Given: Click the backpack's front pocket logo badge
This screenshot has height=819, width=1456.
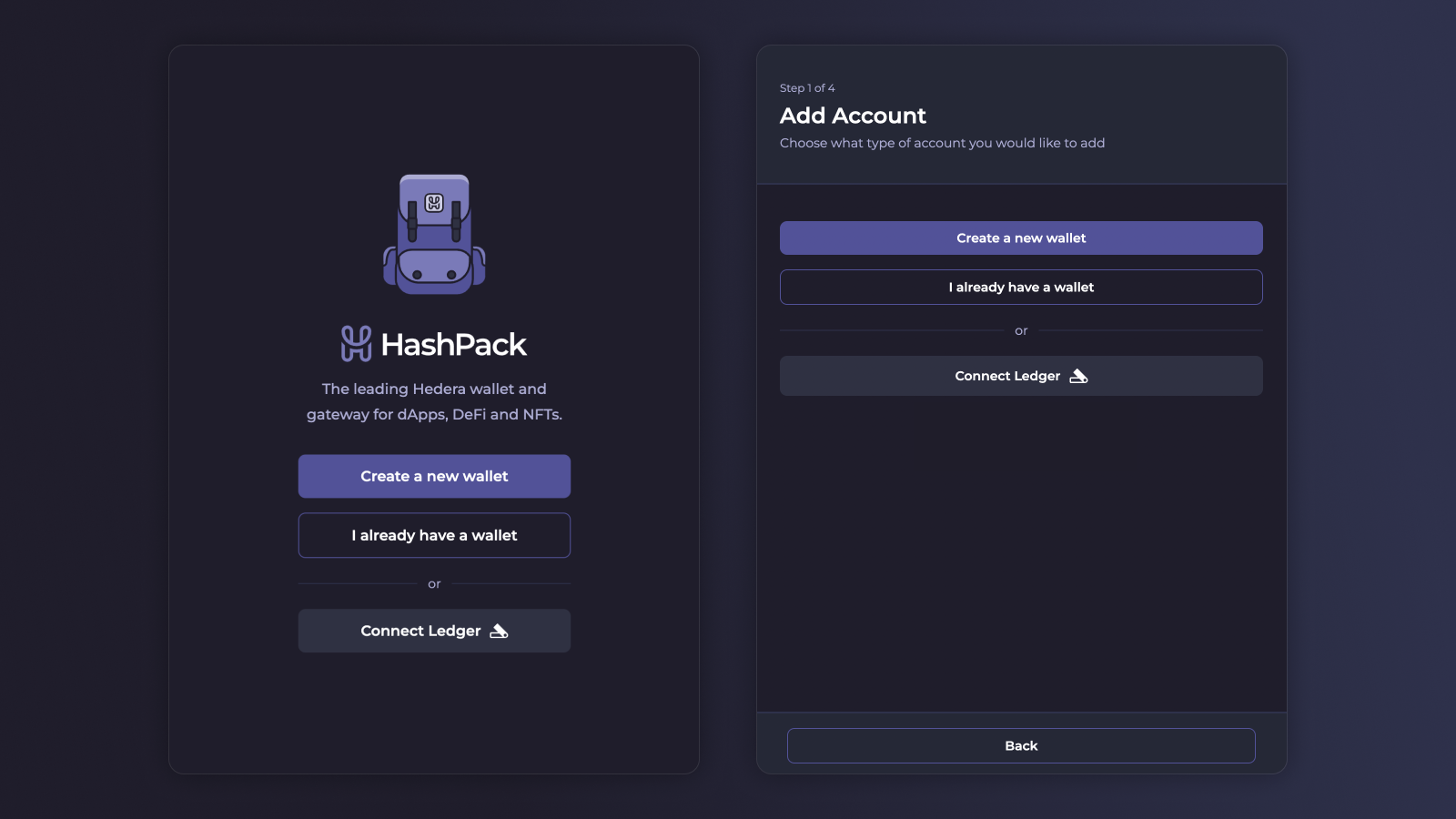Looking at the screenshot, I should click(432, 202).
